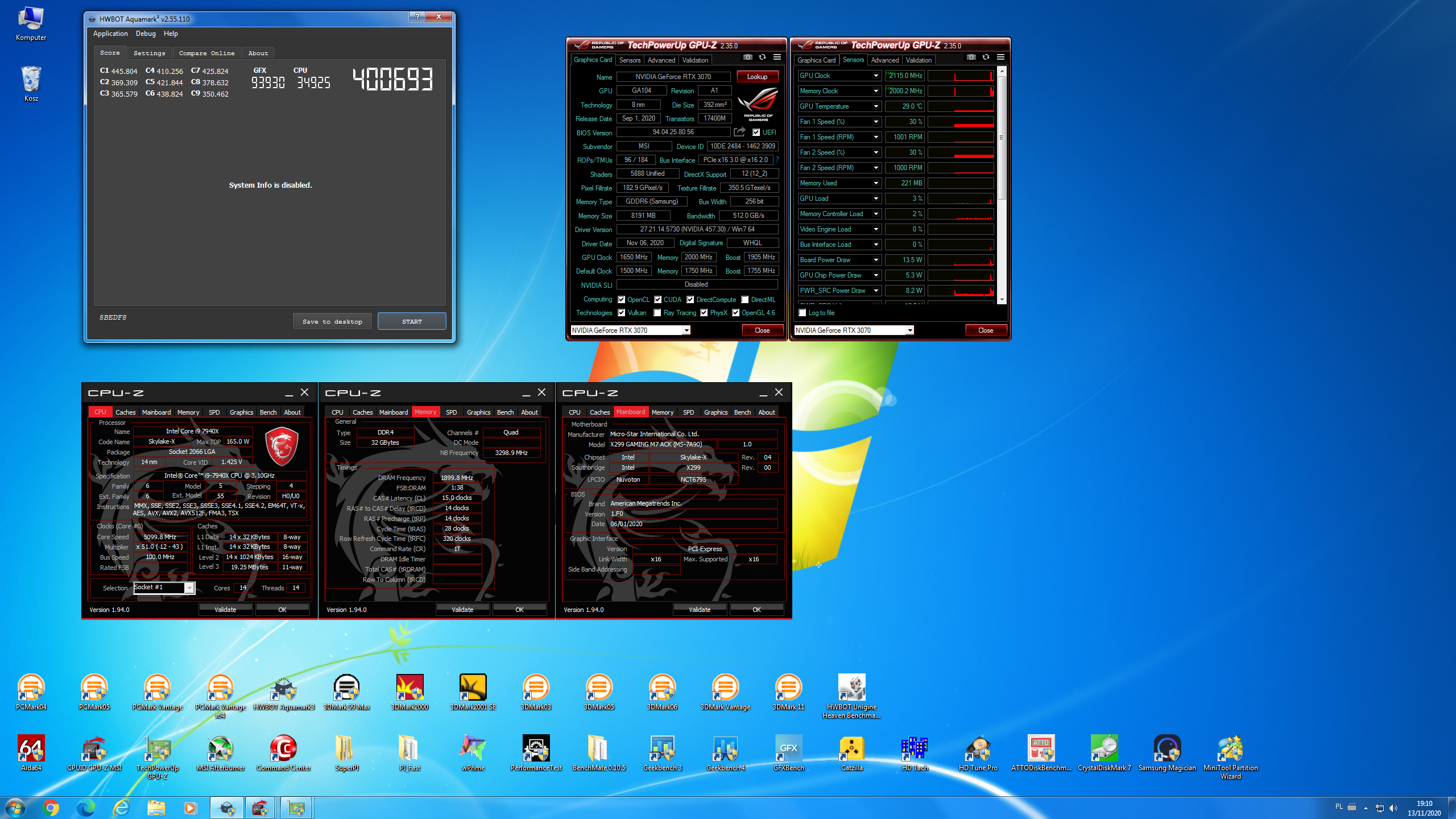Toggle DirectML checkbox in GPU-Z
The height and width of the screenshot is (819, 1456).
point(744,300)
